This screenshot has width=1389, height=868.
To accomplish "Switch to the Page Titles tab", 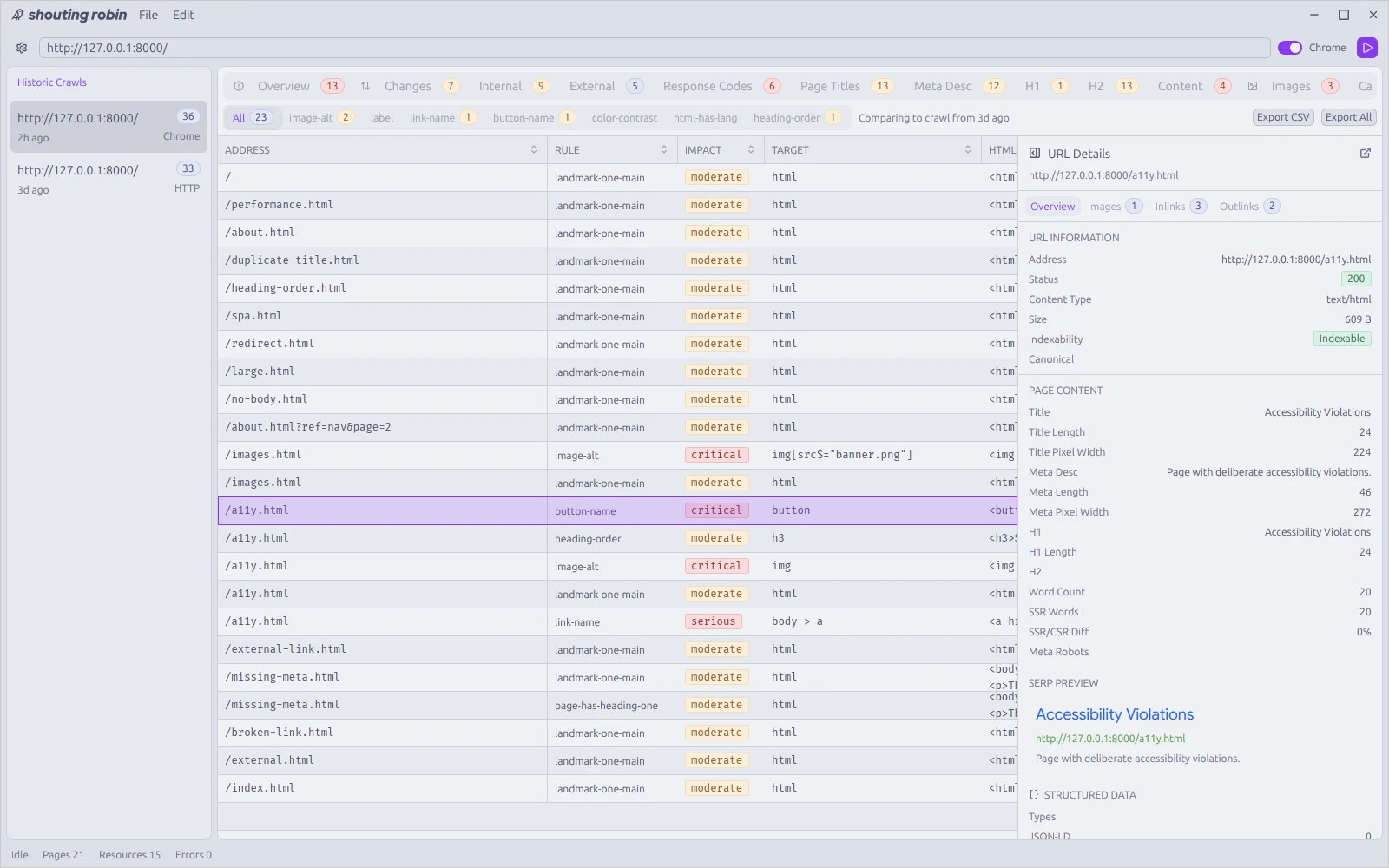I will pos(846,86).
